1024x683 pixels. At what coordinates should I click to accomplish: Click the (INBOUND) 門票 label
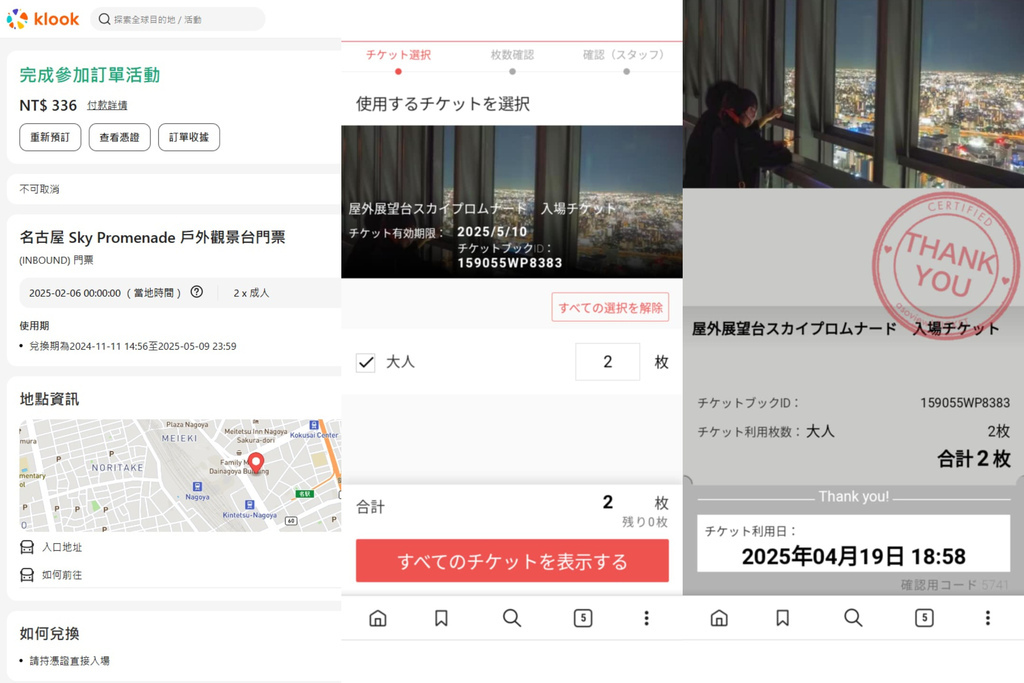[x=56, y=260]
